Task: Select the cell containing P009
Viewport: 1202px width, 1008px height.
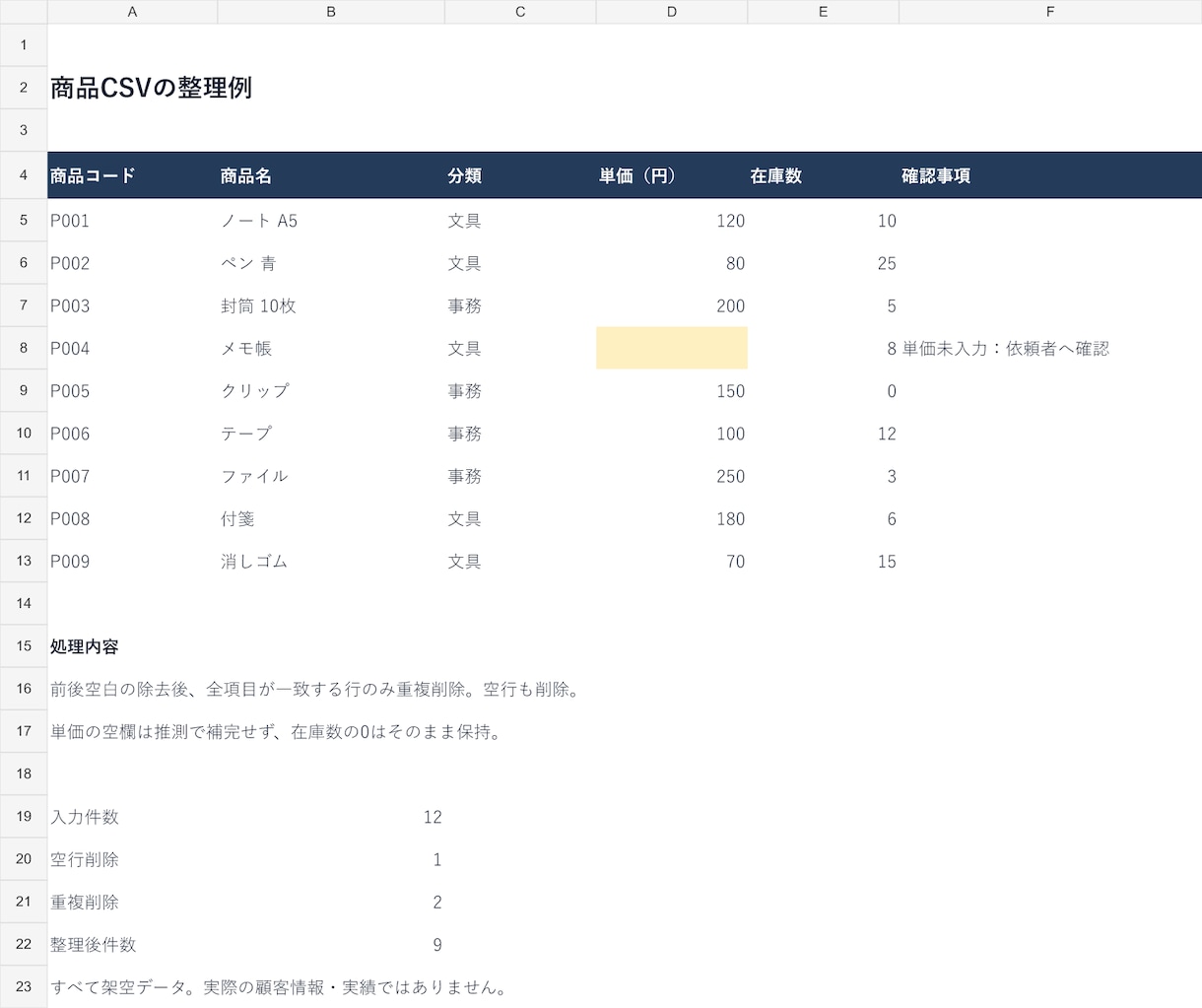Action: coord(132,561)
